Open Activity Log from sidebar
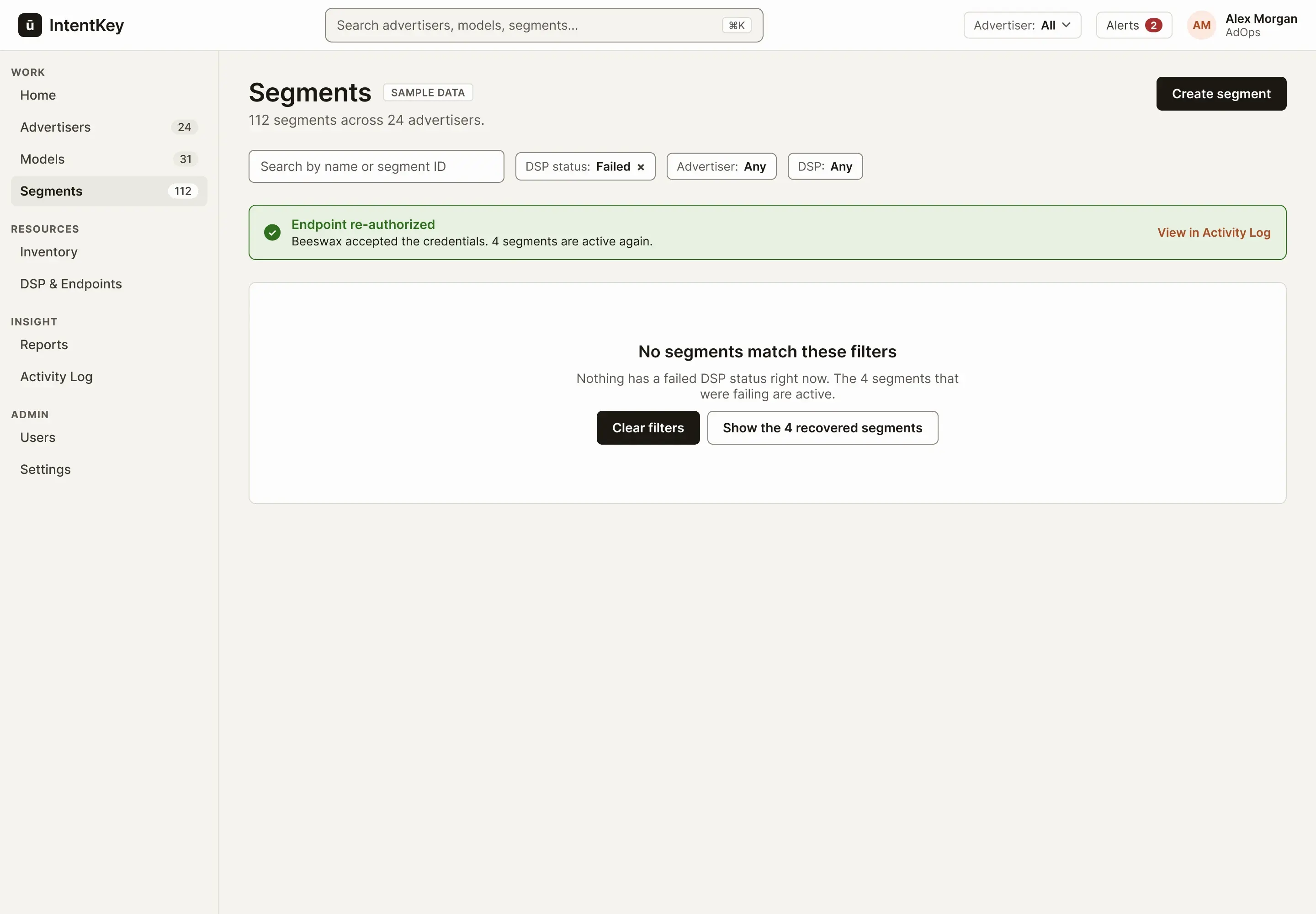Image resolution: width=1316 pixels, height=914 pixels. (x=109, y=377)
